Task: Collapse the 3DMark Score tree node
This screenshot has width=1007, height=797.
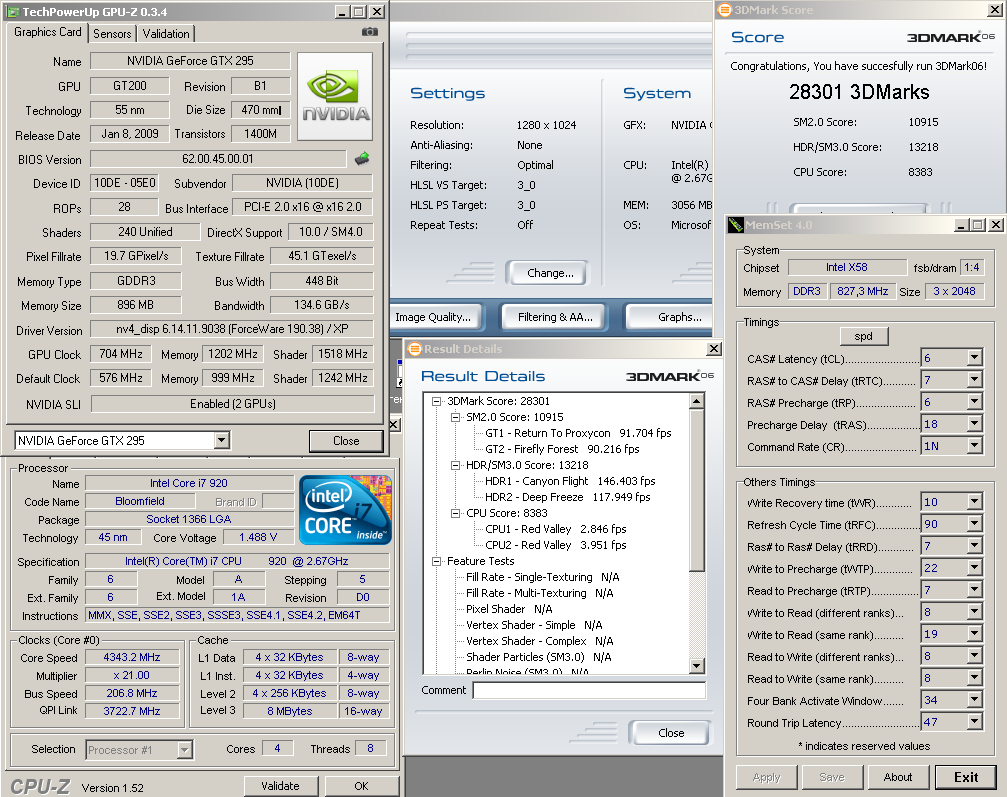Action: [437, 401]
